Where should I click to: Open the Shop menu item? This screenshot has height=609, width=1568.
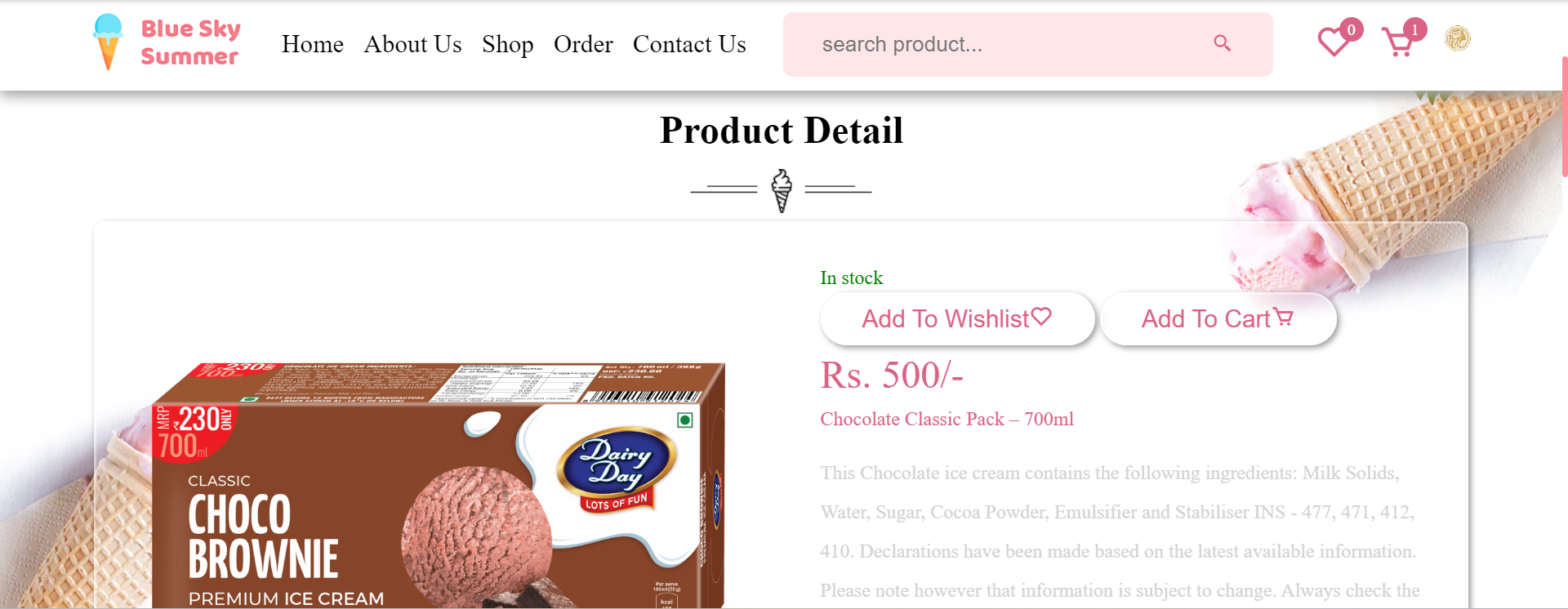click(x=507, y=44)
